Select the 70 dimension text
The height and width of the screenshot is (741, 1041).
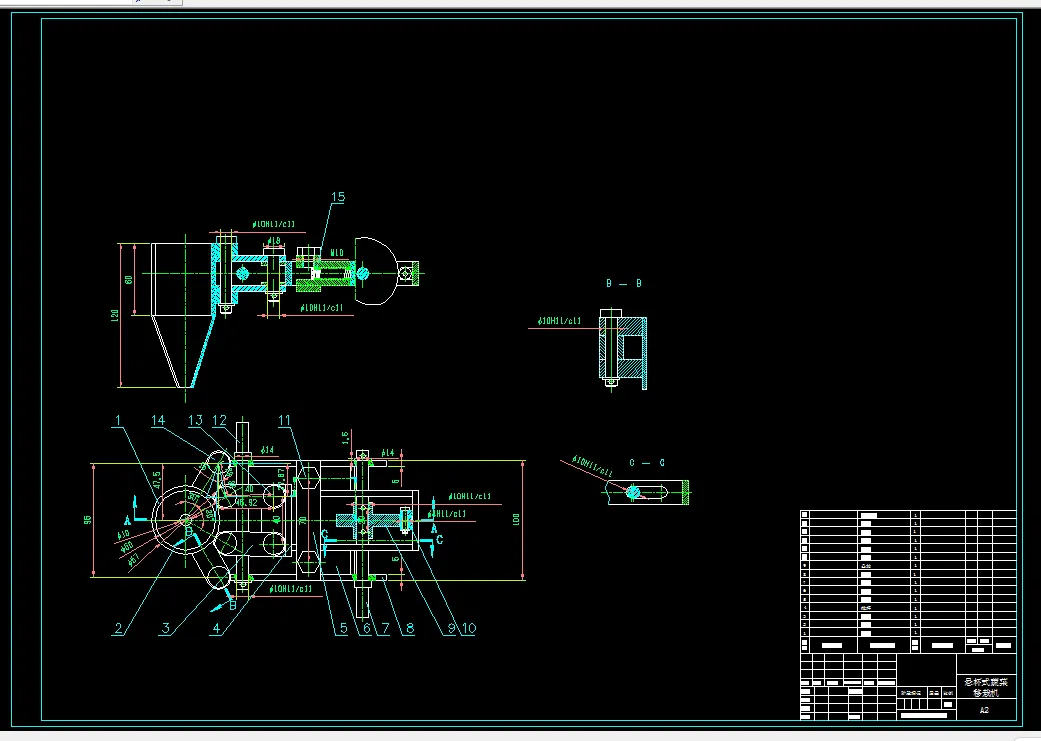[x=303, y=521]
